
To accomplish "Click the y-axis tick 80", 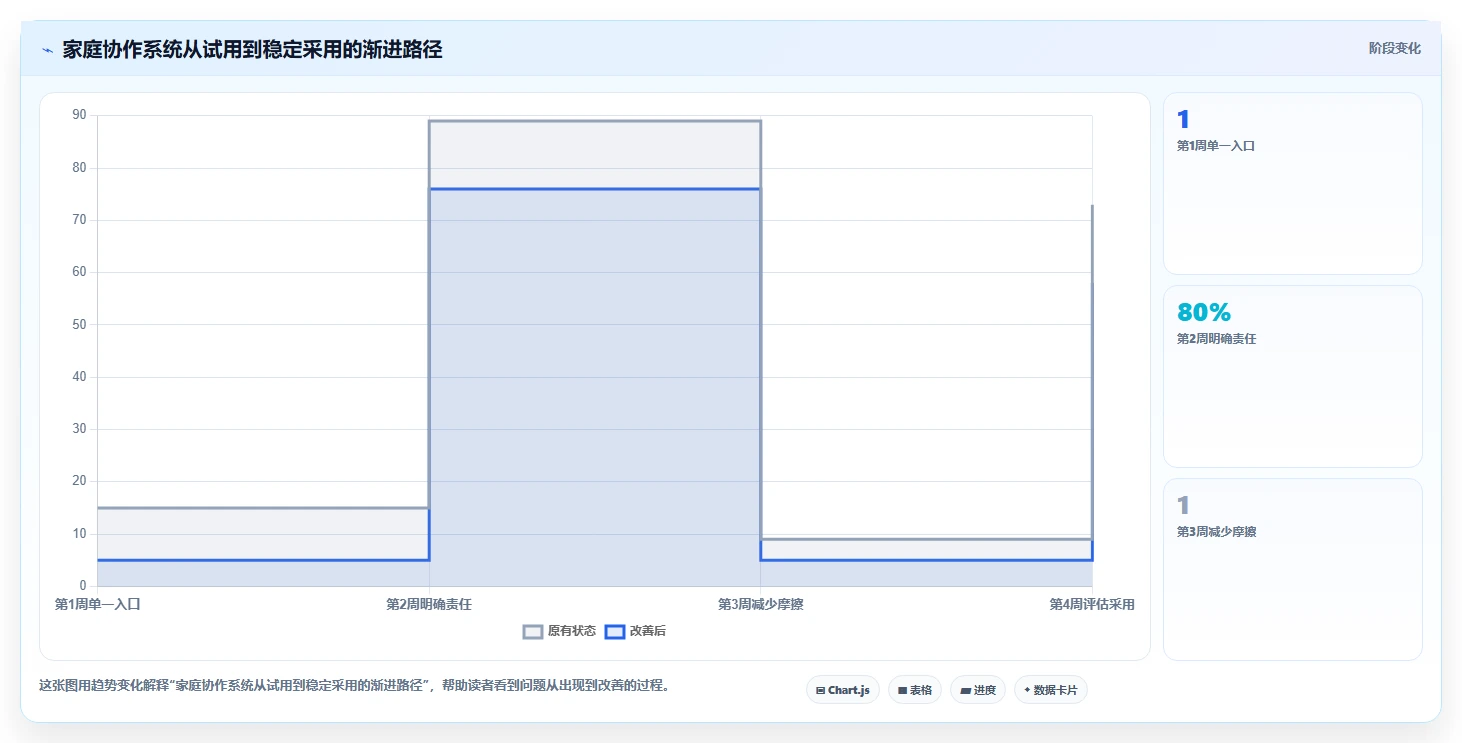I will pyautogui.click(x=79, y=168).
